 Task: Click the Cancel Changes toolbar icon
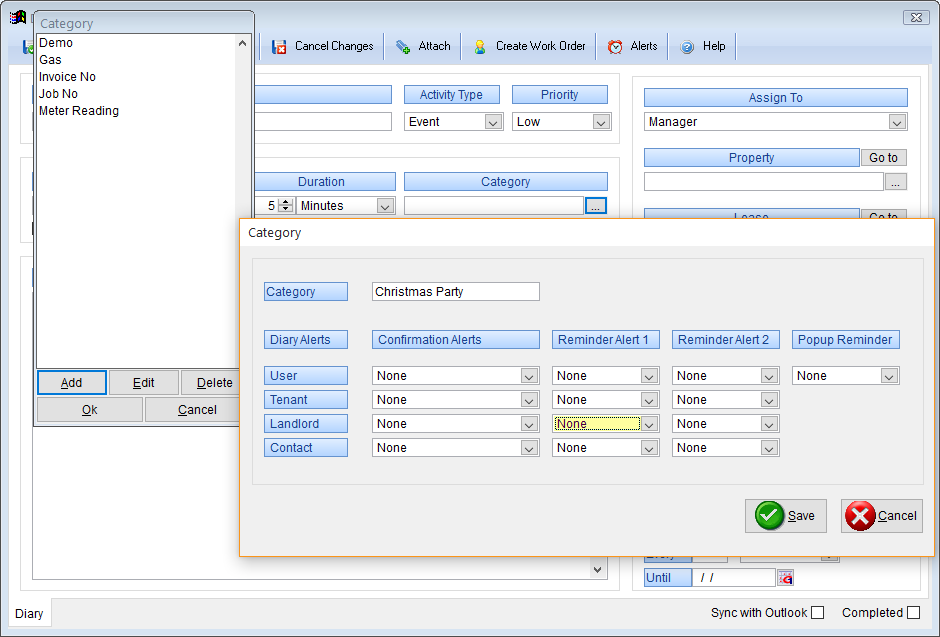point(280,47)
